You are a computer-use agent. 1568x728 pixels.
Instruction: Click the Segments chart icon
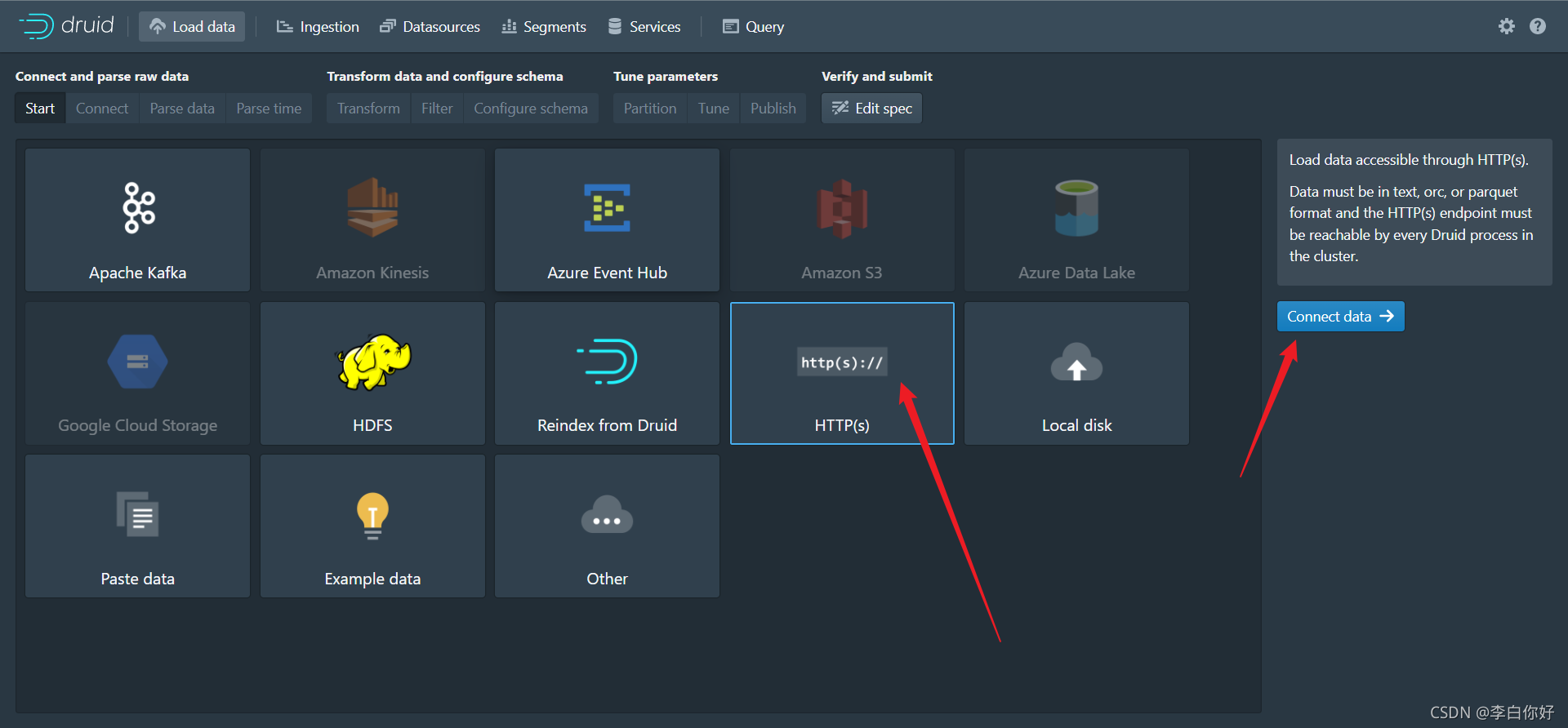pyautogui.click(x=509, y=27)
